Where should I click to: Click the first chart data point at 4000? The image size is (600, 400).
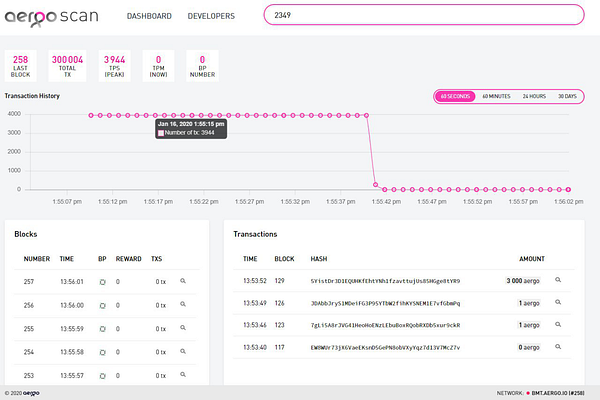[91, 115]
